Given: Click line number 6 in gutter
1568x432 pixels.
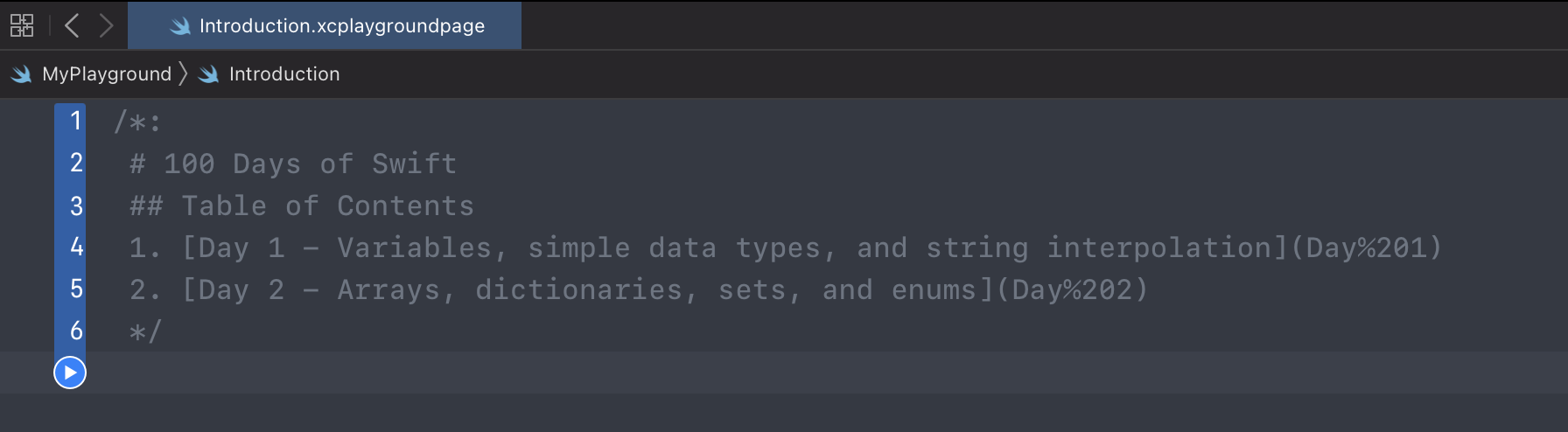Looking at the screenshot, I should click(x=76, y=331).
